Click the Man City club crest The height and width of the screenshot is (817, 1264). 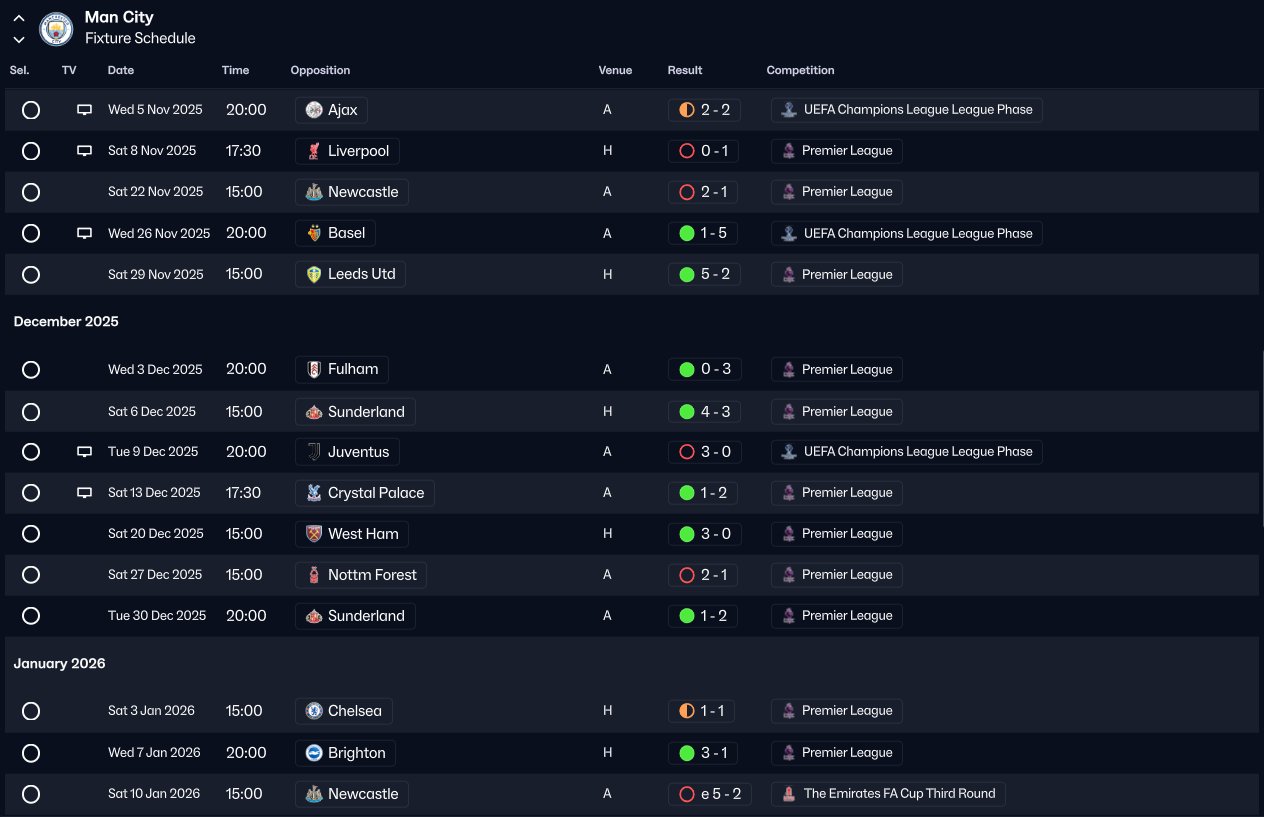pos(56,28)
